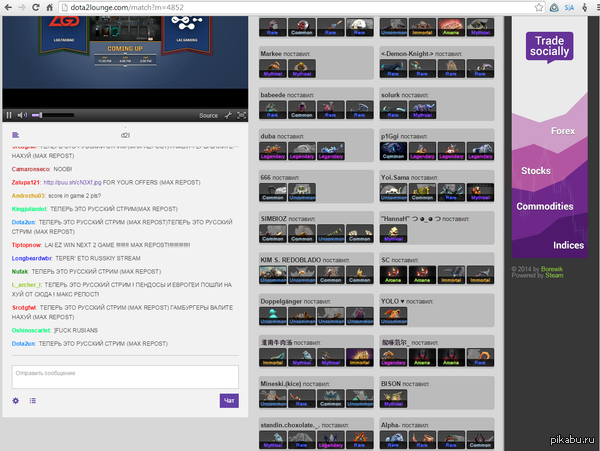The image size is (600, 451).
Task: Click the browser back arrow
Action: 9,7
